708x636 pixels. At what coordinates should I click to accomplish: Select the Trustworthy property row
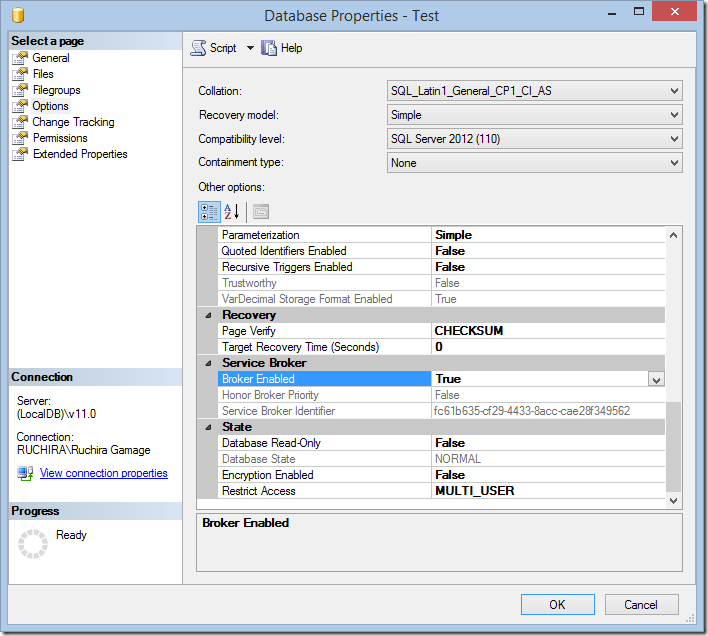click(x=441, y=283)
